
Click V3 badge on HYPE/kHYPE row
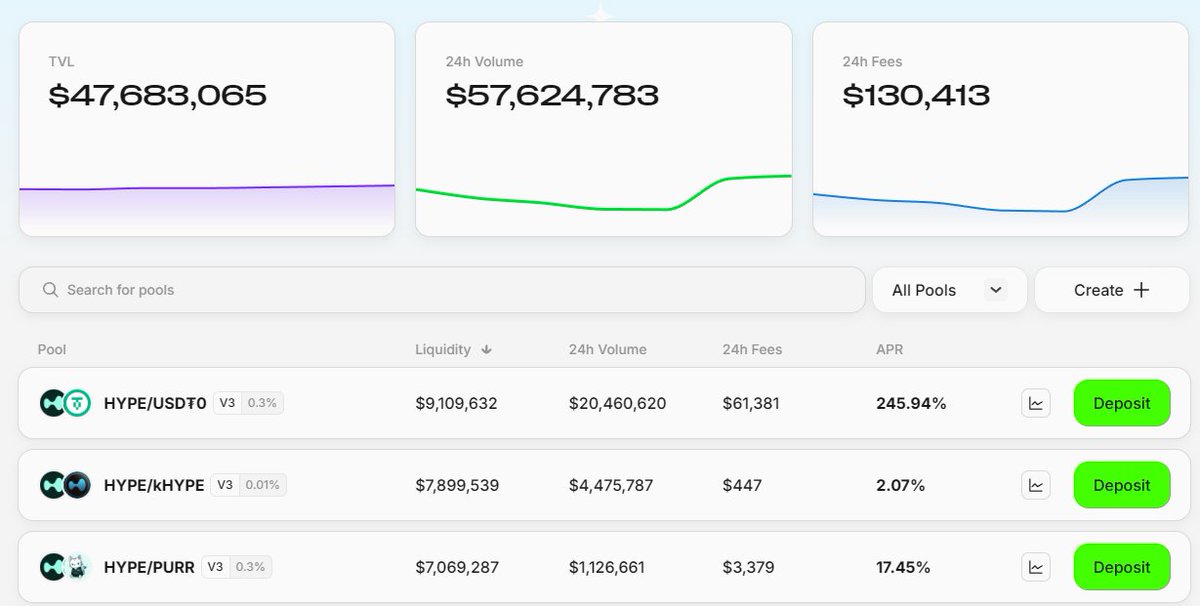click(x=226, y=485)
